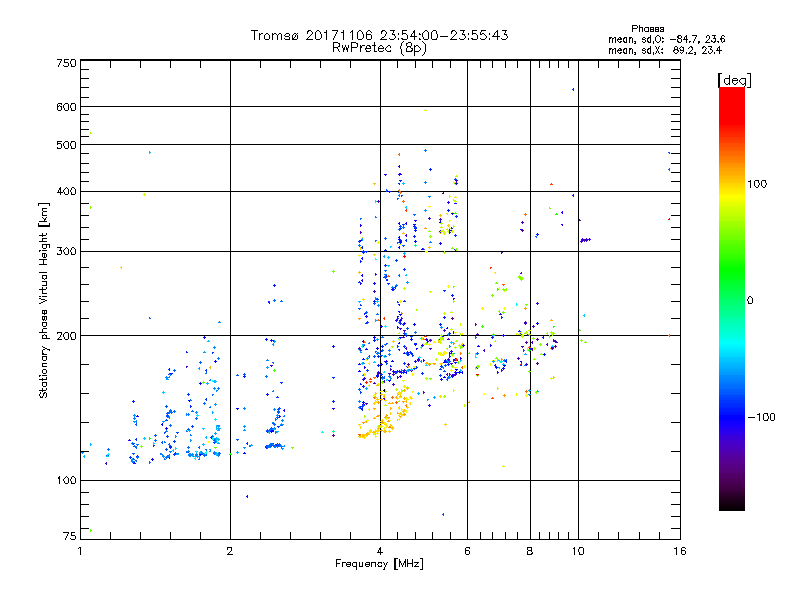Click the frequency axis tick '8'
This screenshot has width=800, height=600.
pos(530,551)
